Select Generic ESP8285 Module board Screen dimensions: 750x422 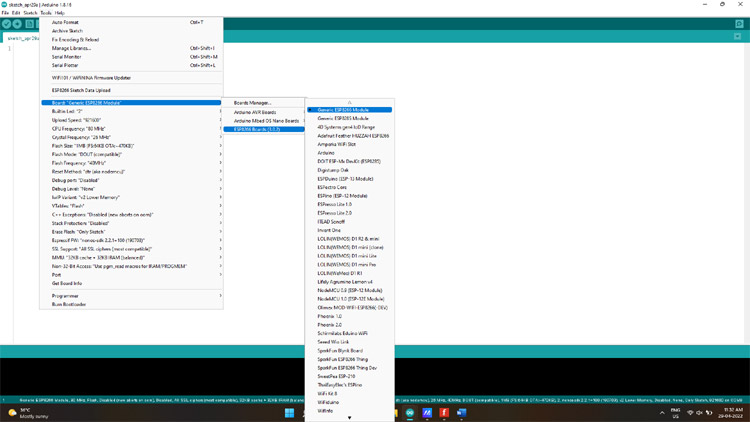tap(349, 118)
